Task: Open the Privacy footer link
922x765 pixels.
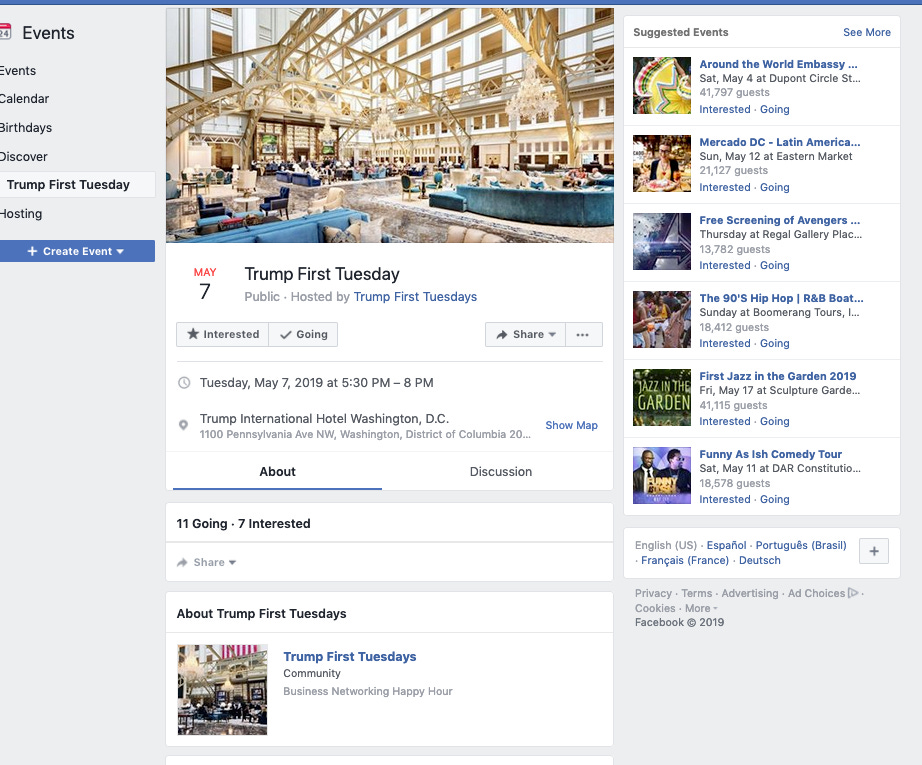Action: (x=653, y=593)
